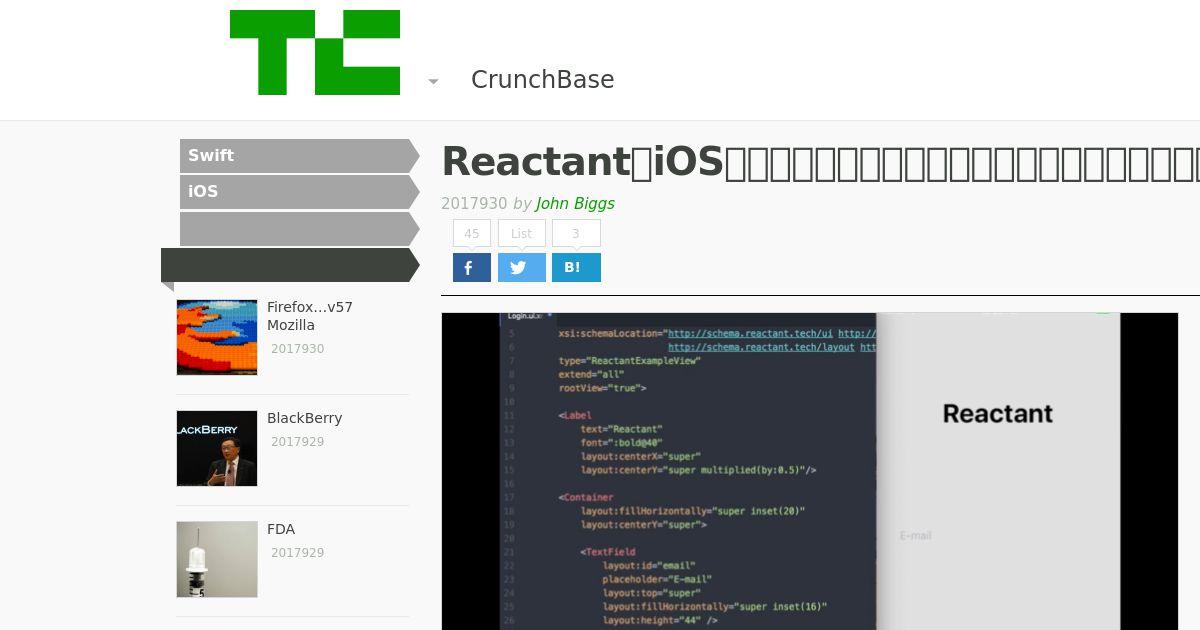This screenshot has width=1200, height=630.
Task: Open author John Biggs profile
Action: [575, 203]
